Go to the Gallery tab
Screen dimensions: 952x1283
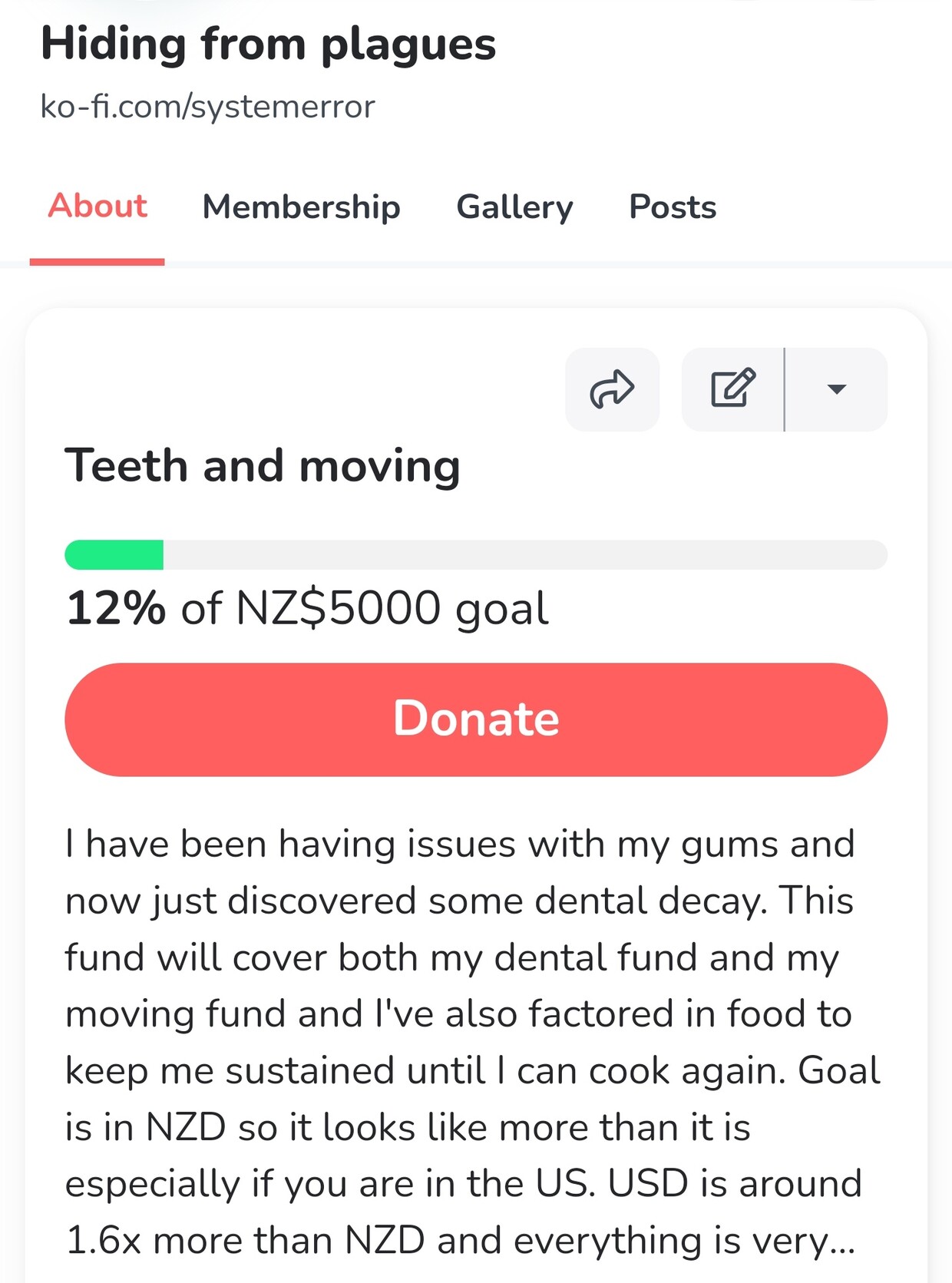514,207
